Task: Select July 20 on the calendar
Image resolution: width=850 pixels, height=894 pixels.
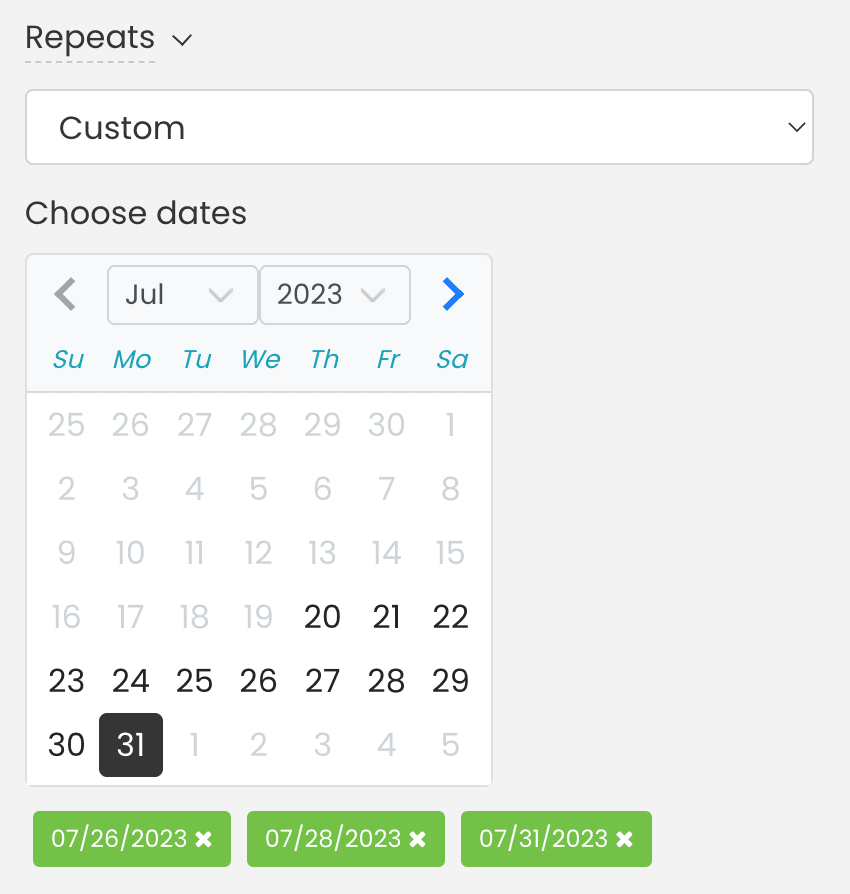Action: 322,617
